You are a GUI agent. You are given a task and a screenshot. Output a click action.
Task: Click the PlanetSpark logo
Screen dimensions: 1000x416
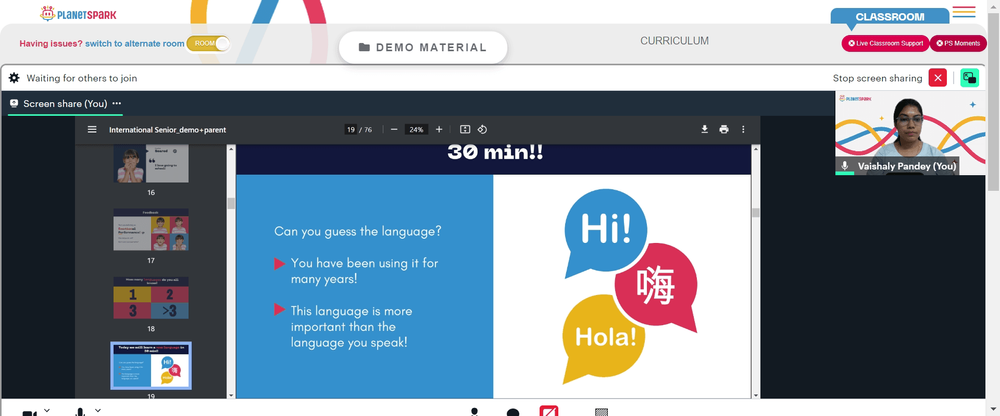click(78, 13)
